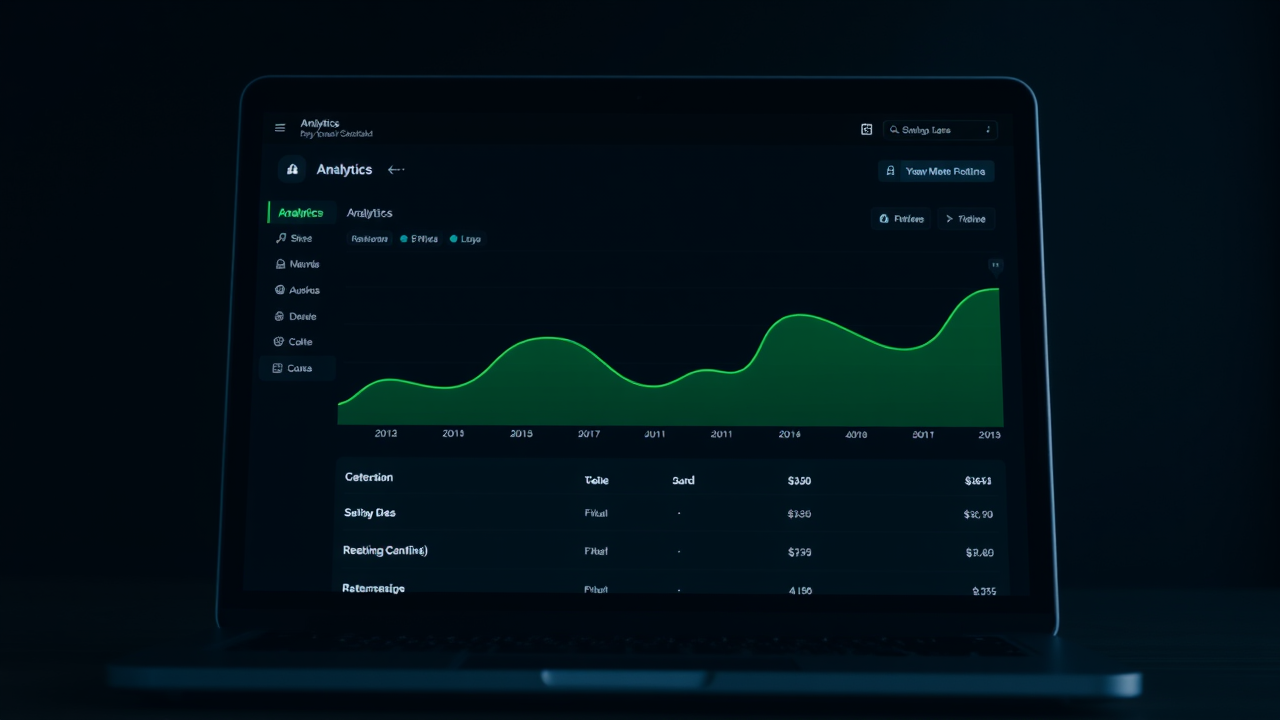Click the small marker icon above chart peak
Viewport: 1280px width, 720px height.
[x=995, y=265]
